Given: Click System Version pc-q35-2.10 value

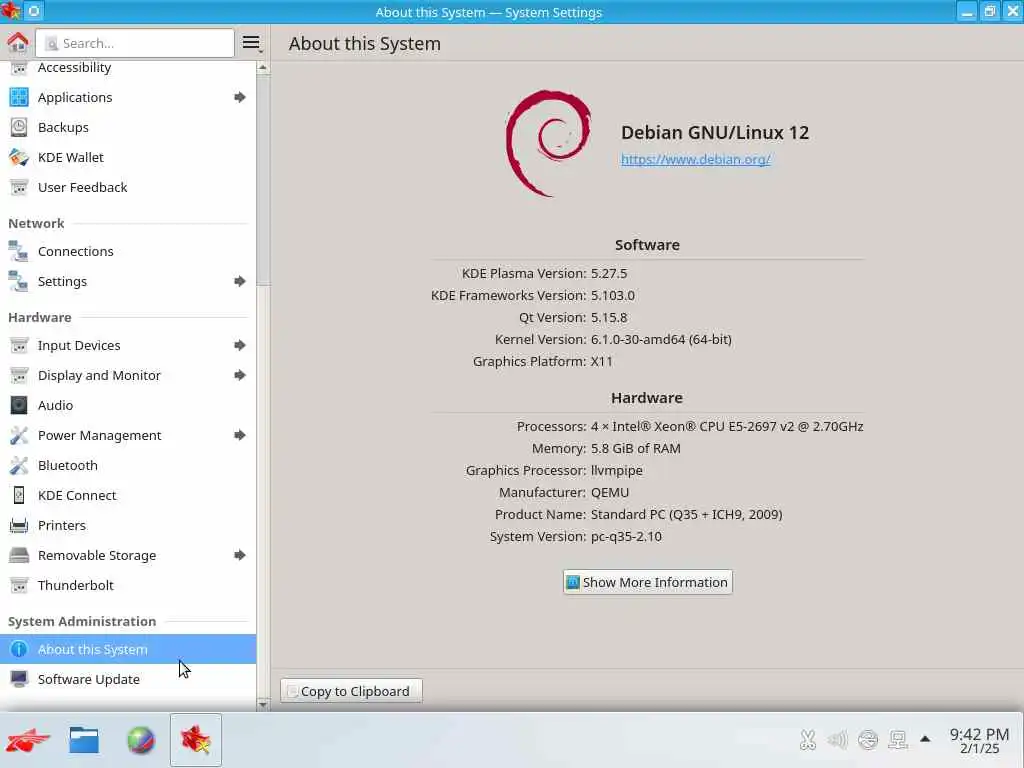Looking at the screenshot, I should pos(626,537).
